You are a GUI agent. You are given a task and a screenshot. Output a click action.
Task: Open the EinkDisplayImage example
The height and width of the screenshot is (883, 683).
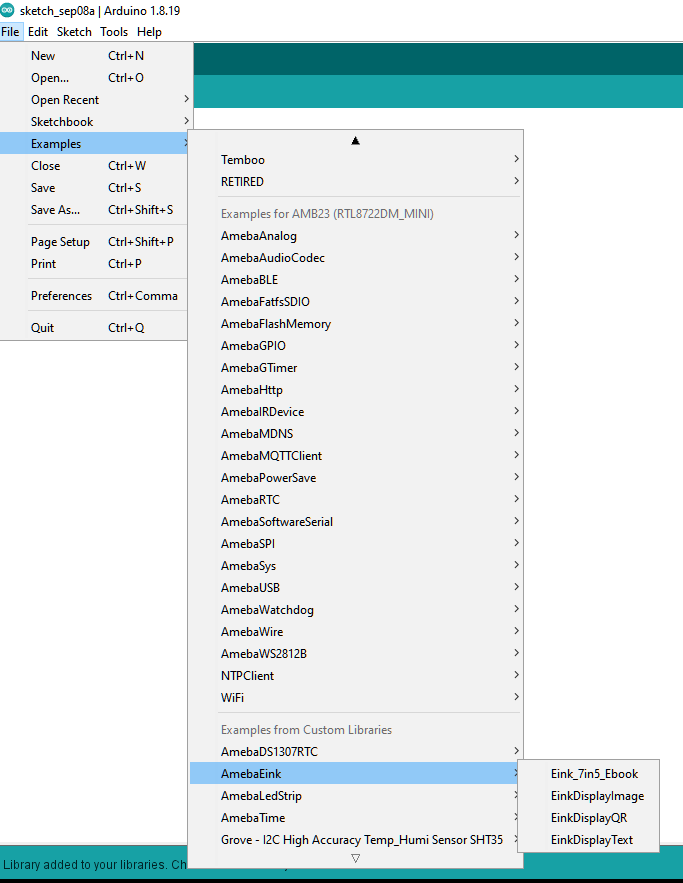click(x=588, y=795)
